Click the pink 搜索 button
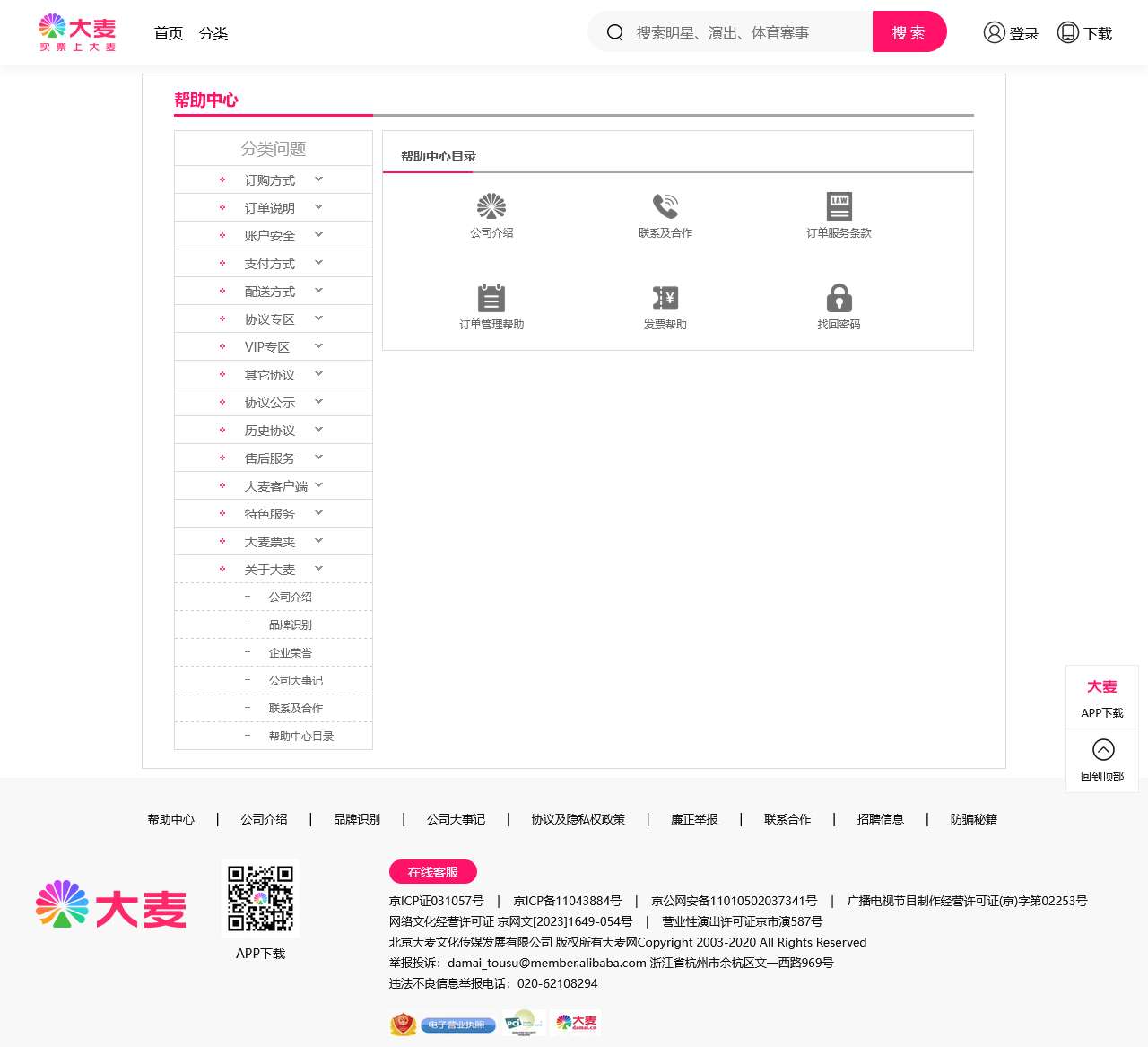Screen dimensions: 1148x1047 pos(909,32)
